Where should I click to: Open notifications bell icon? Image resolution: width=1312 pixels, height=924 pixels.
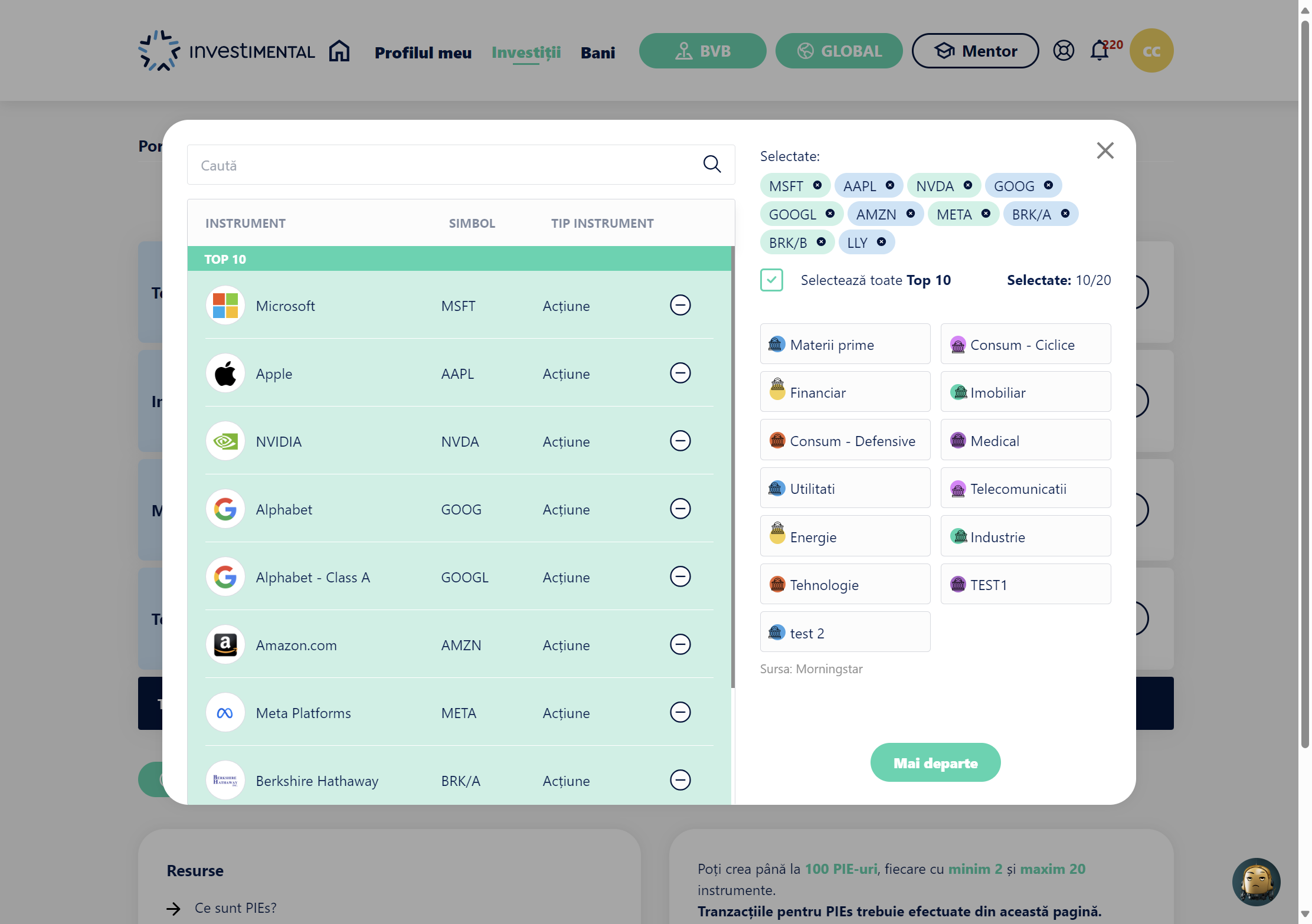(1100, 51)
